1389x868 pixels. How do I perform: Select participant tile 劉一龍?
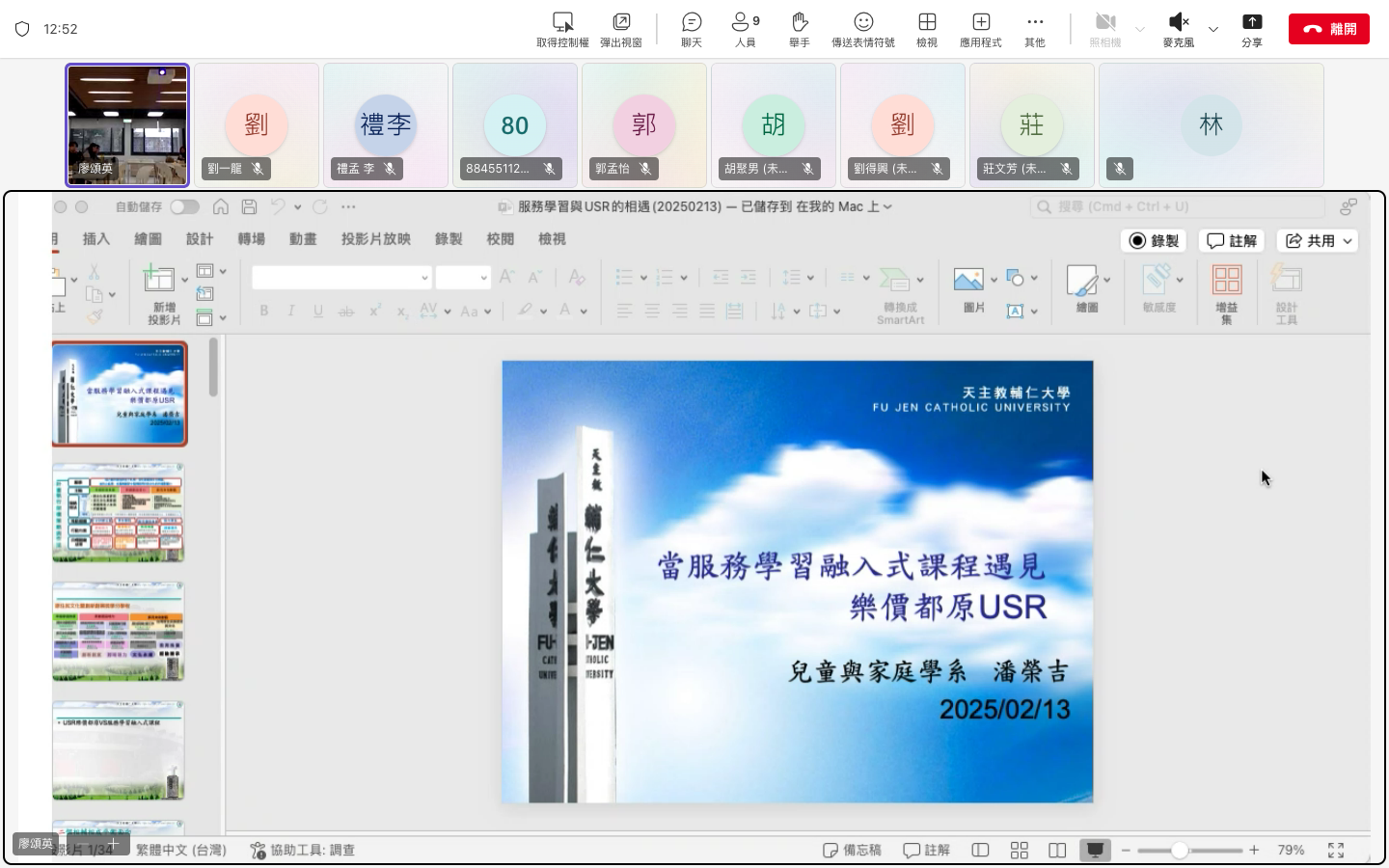click(257, 125)
